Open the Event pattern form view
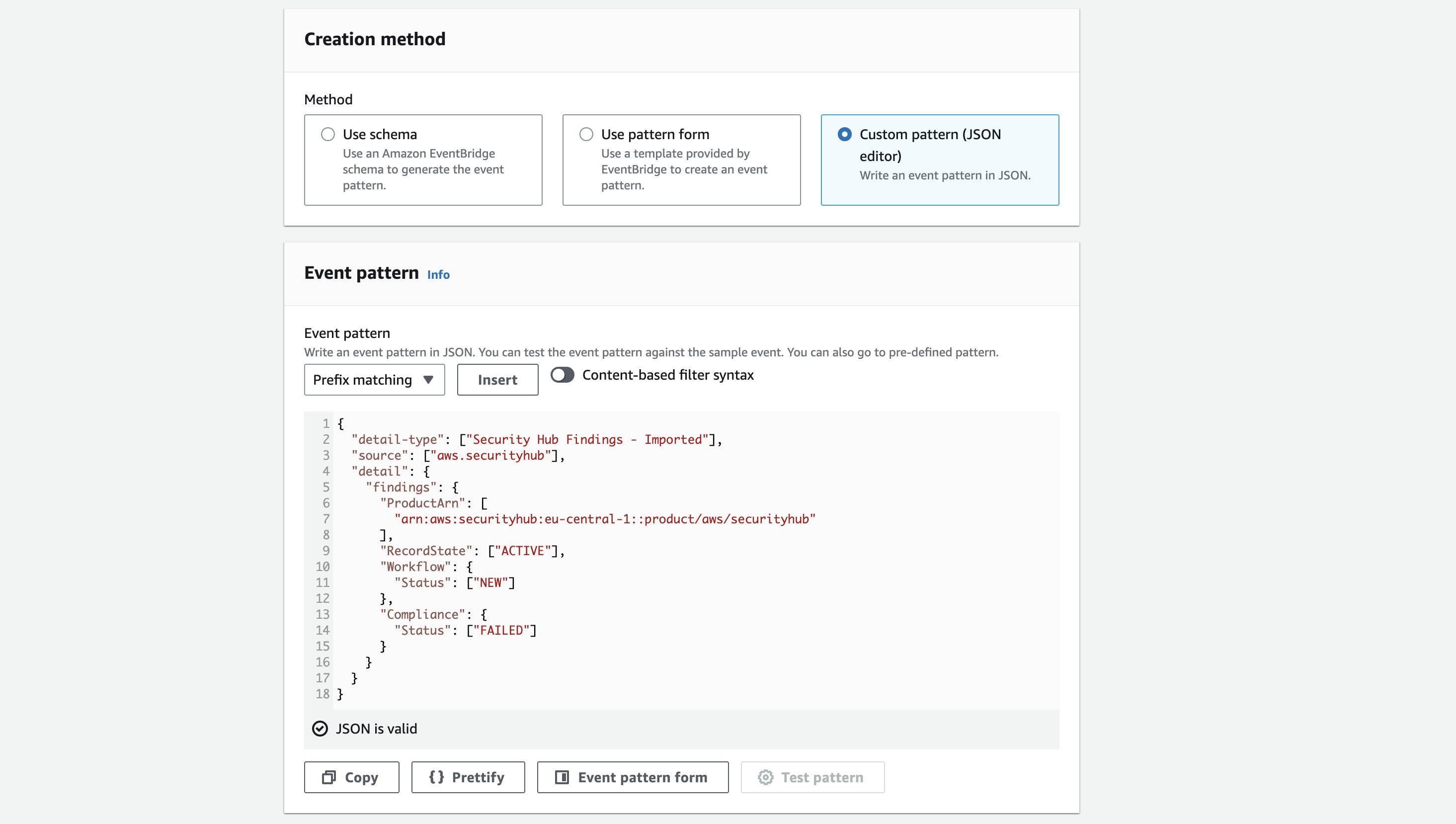The image size is (1456, 824). tap(631, 777)
